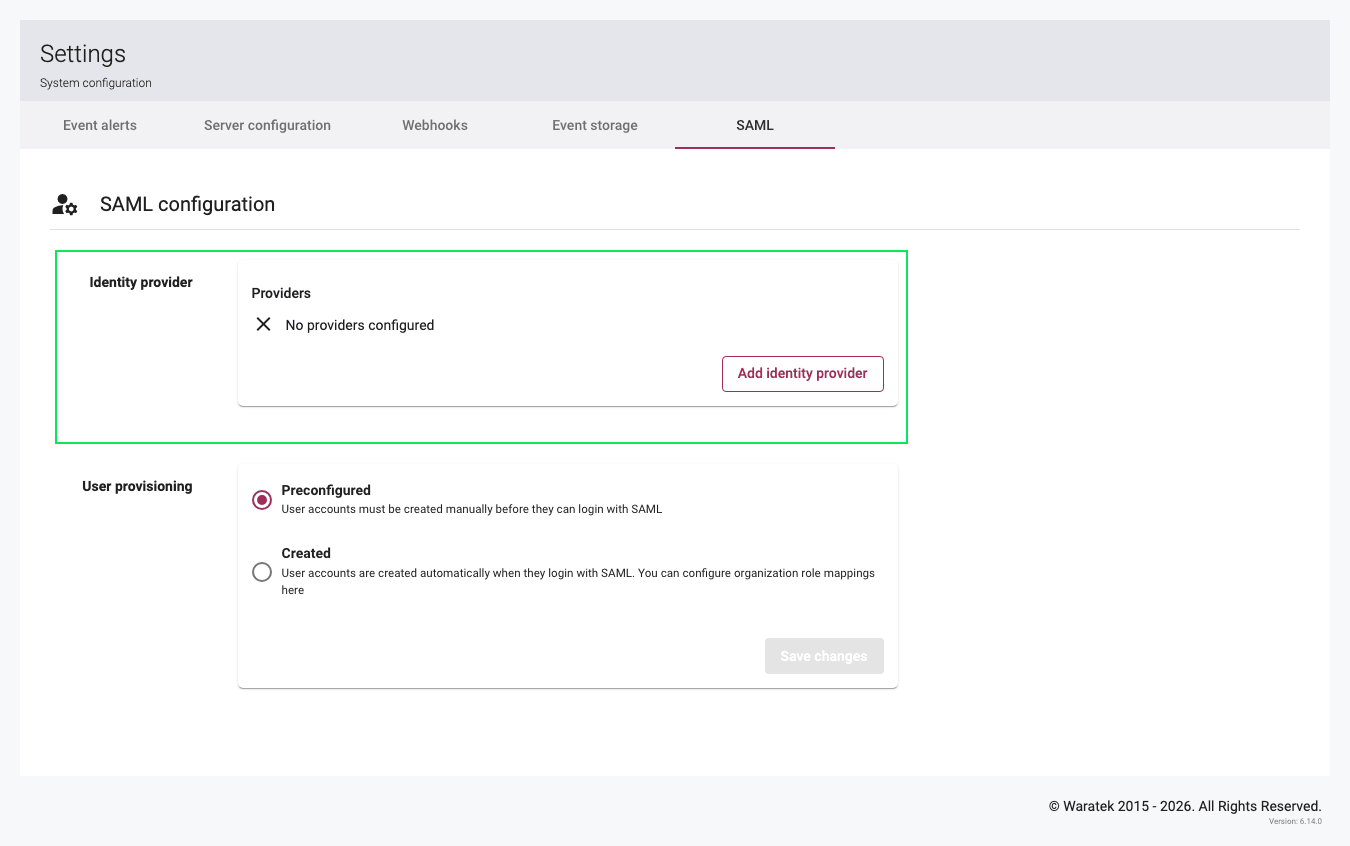This screenshot has height=846, width=1350.
Task: Click the Settings page title
Action: pyautogui.click(x=83, y=54)
